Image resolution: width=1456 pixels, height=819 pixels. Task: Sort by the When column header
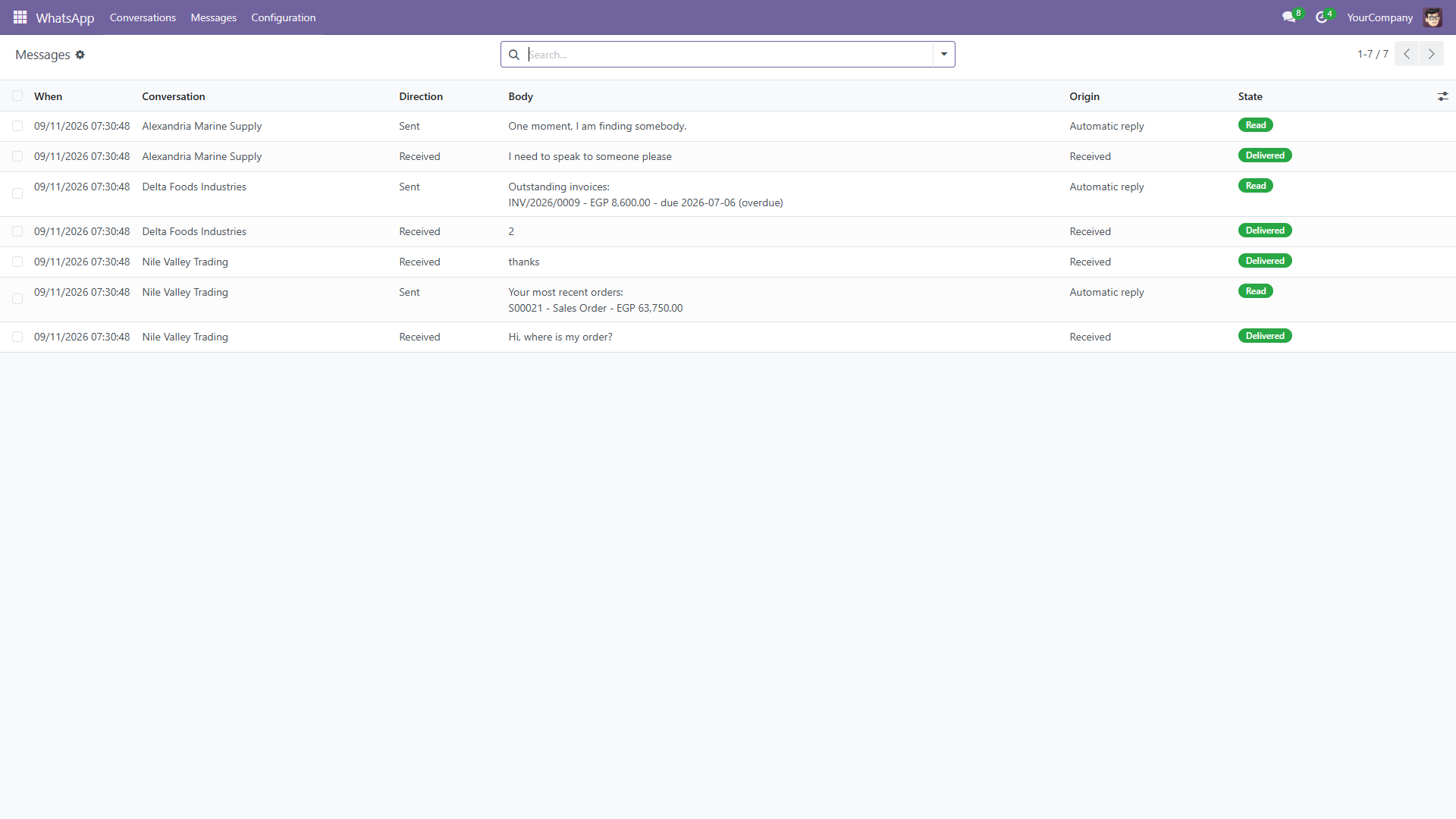click(49, 96)
